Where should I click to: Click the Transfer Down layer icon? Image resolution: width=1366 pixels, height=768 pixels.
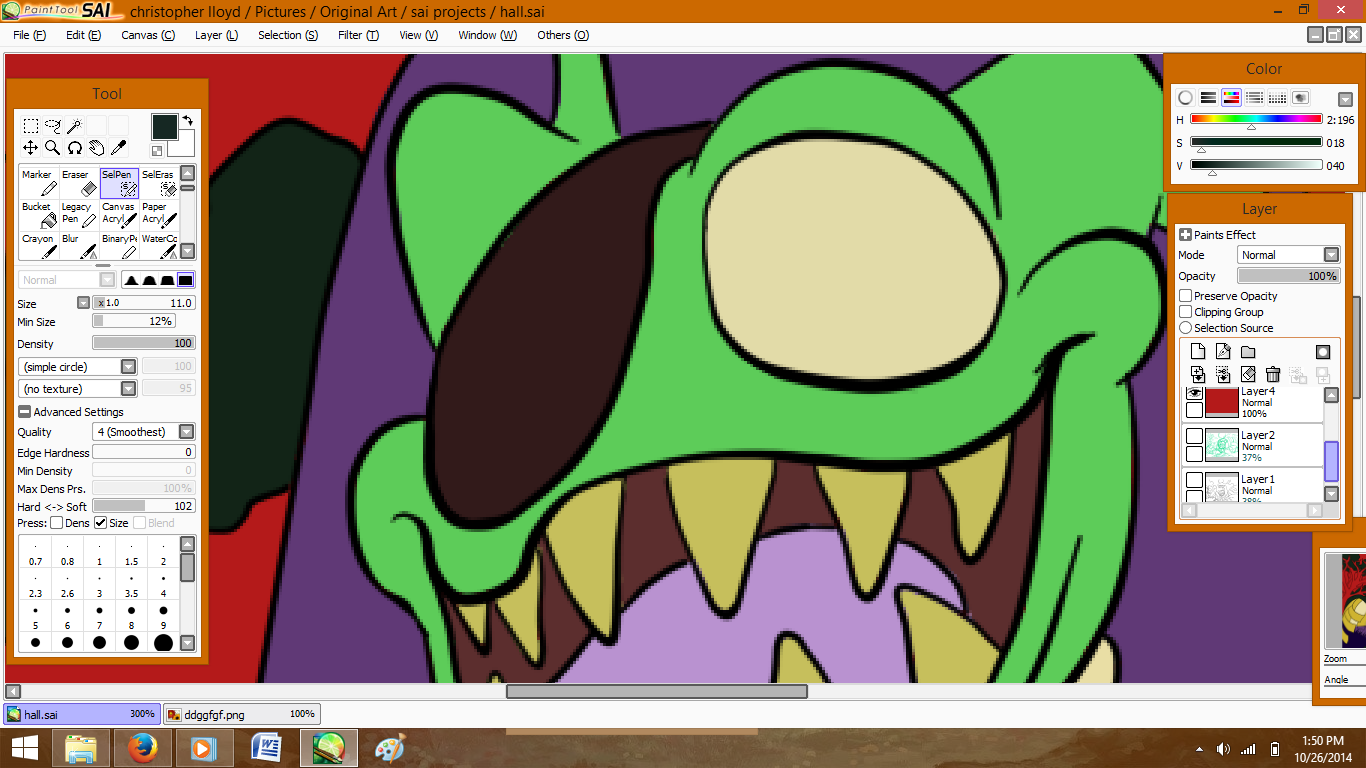1198,374
